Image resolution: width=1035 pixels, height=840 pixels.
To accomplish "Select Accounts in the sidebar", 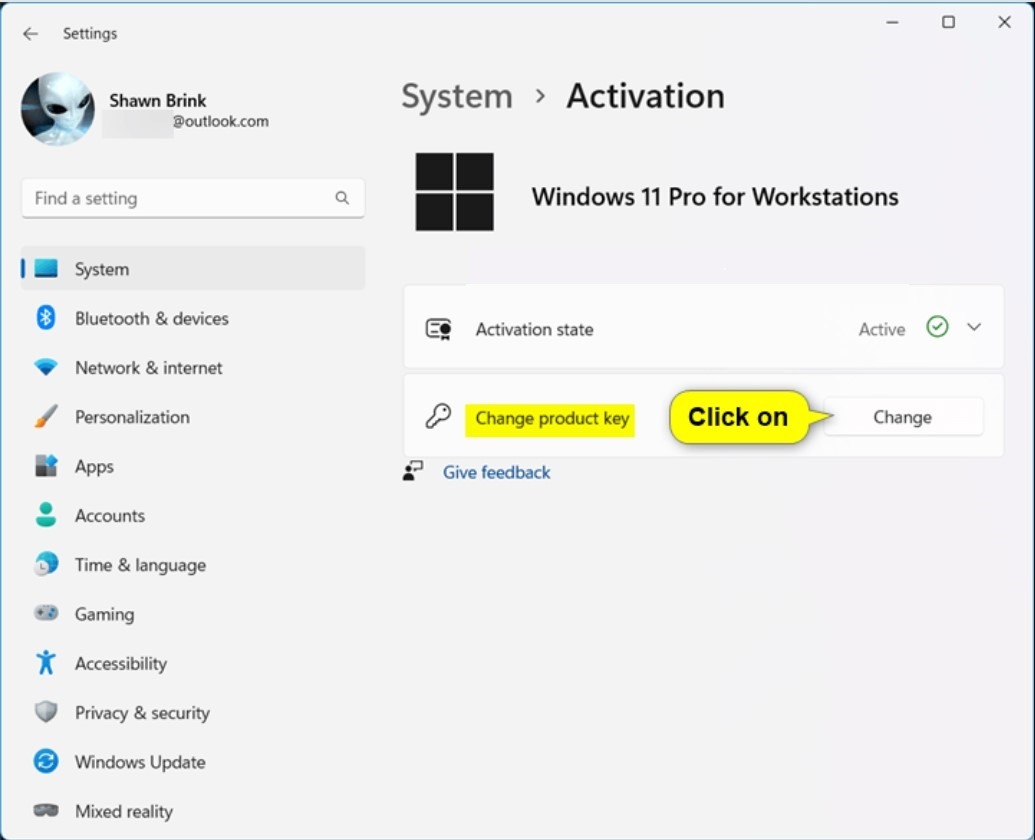I will pyautogui.click(x=109, y=516).
